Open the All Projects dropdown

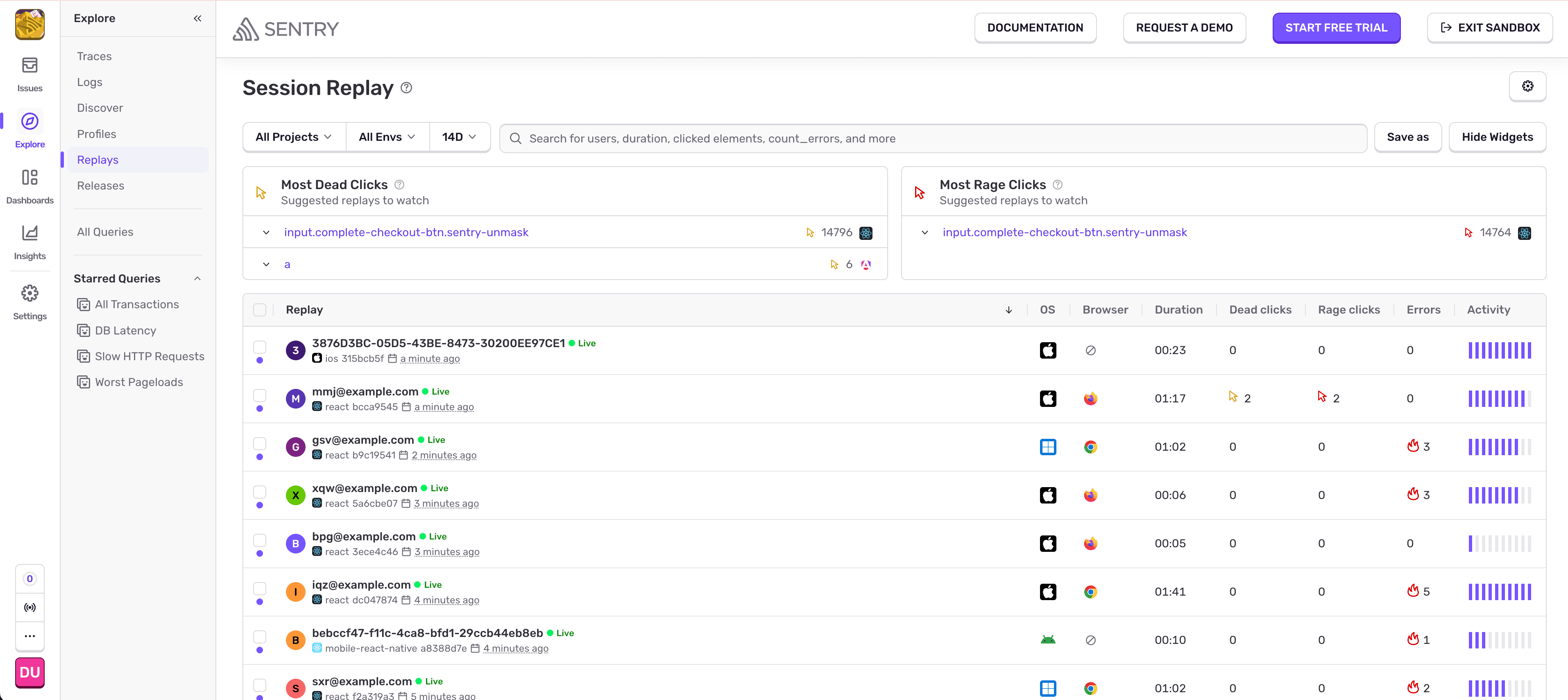point(293,137)
